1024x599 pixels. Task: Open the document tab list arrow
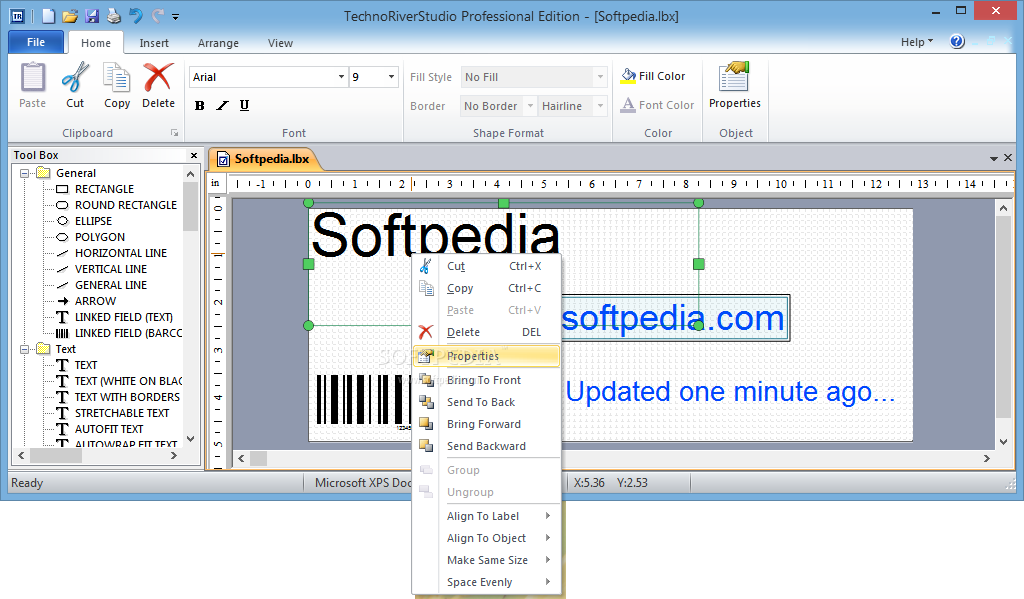point(993,159)
